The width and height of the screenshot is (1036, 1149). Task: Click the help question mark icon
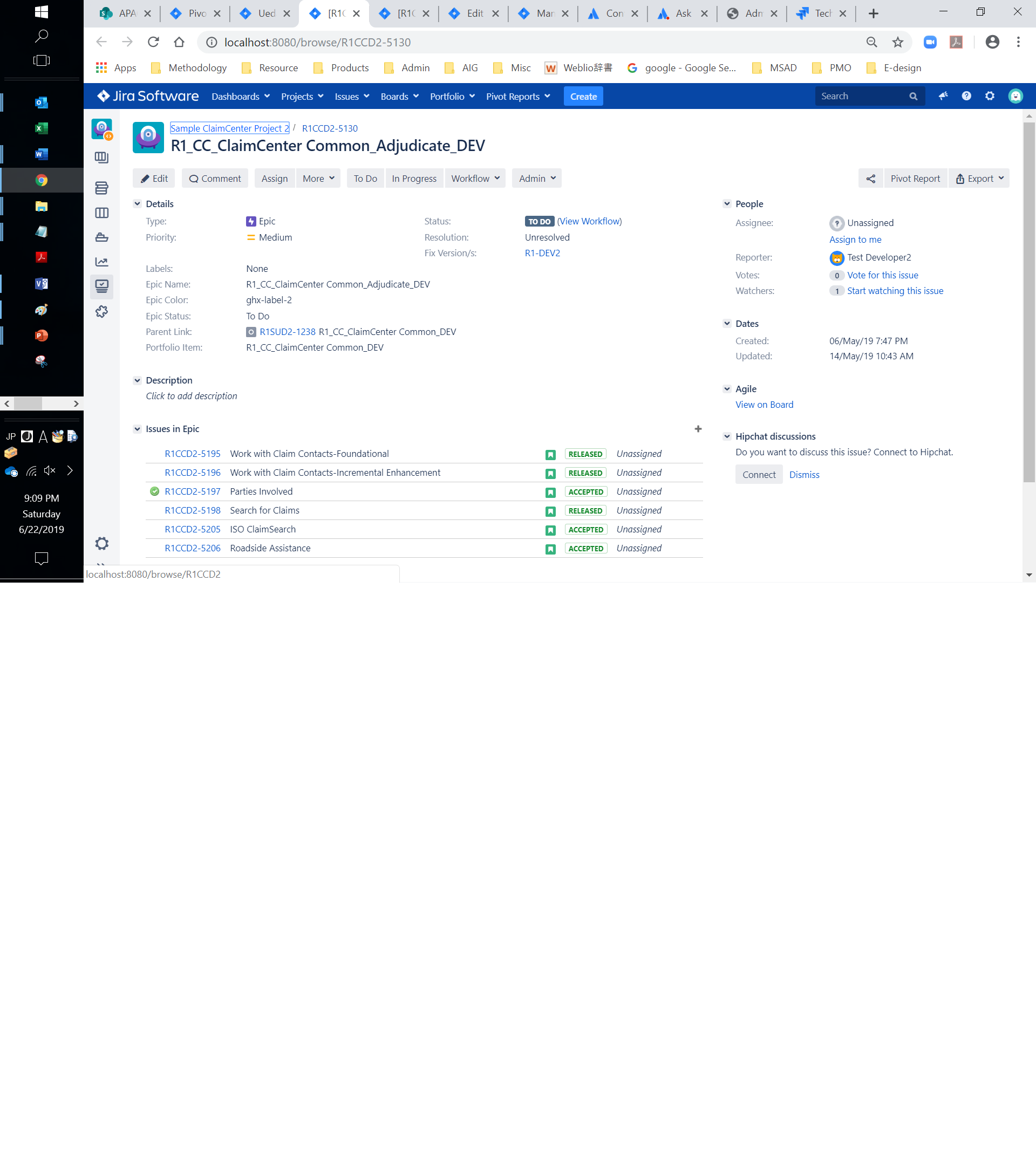[966, 96]
